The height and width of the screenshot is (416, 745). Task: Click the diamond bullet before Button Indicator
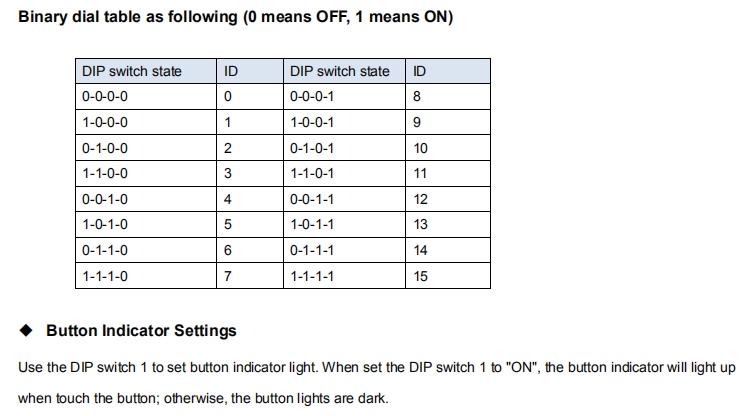tap(26, 330)
